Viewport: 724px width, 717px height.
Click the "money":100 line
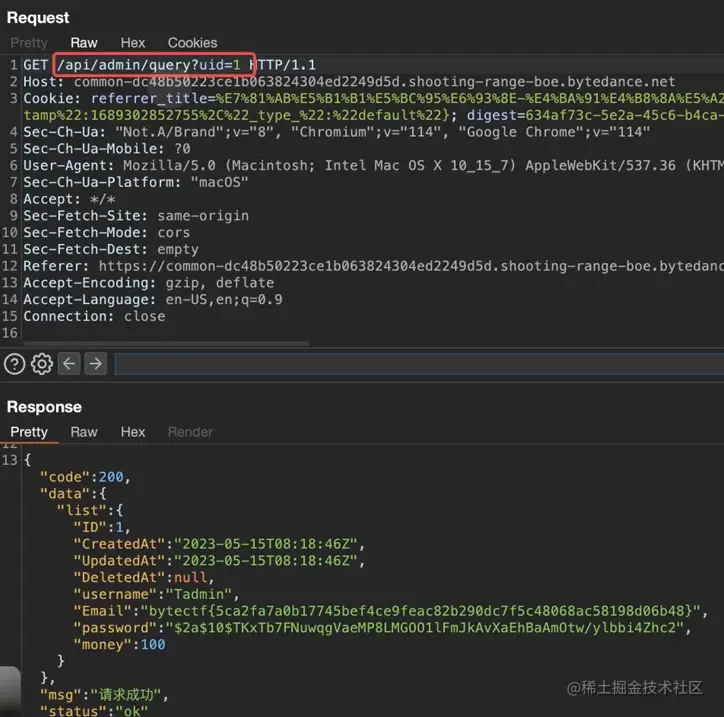pyautogui.click(x=120, y=645)
